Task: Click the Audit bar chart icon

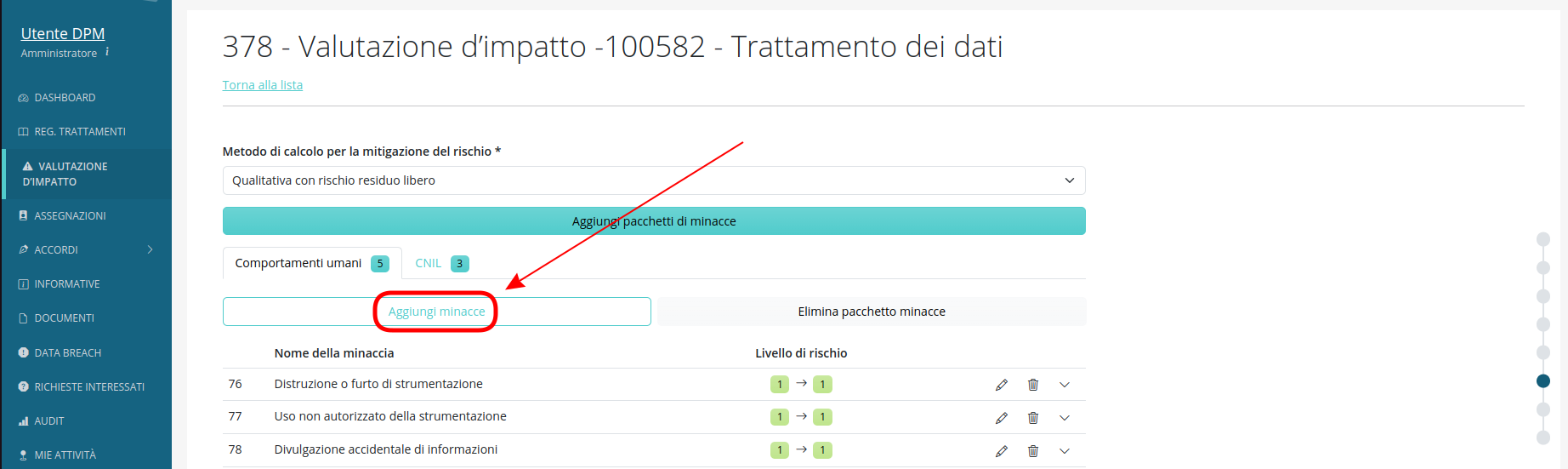Action: point(23,421)
